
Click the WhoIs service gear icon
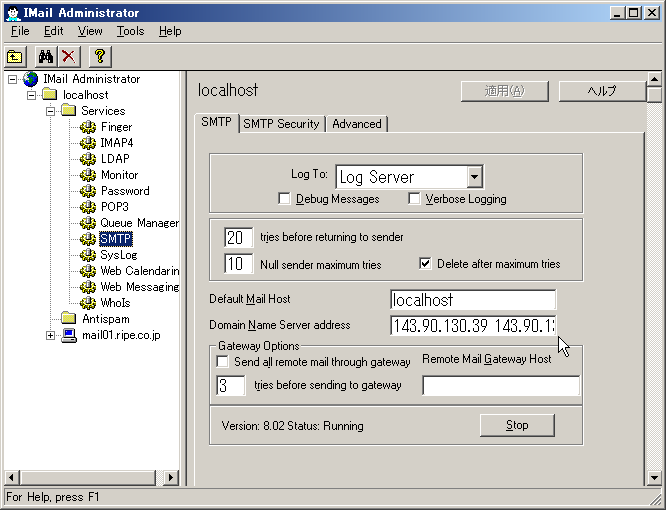(88, 303)
